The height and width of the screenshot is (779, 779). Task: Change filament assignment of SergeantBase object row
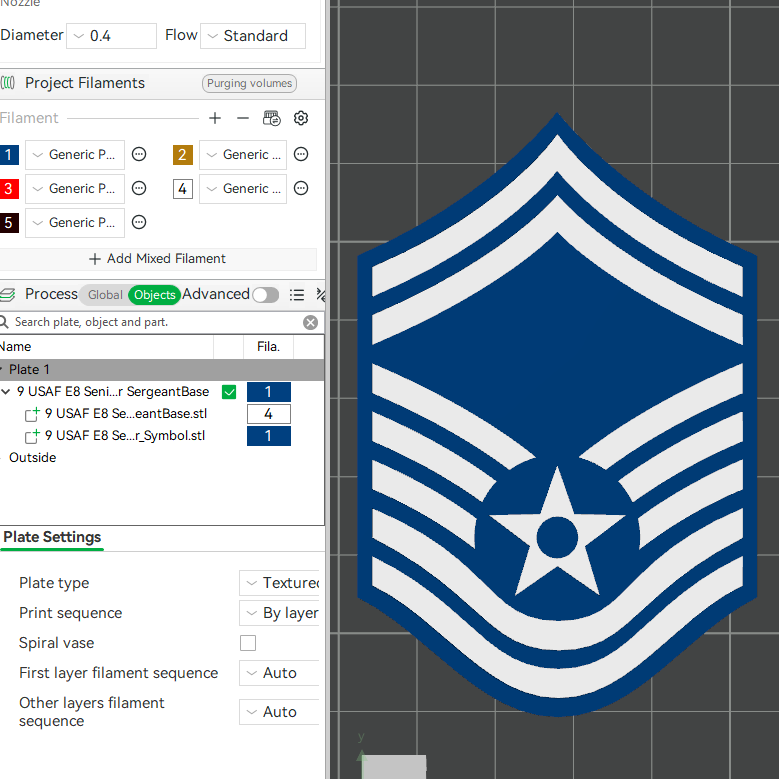[x=269, y=392]
